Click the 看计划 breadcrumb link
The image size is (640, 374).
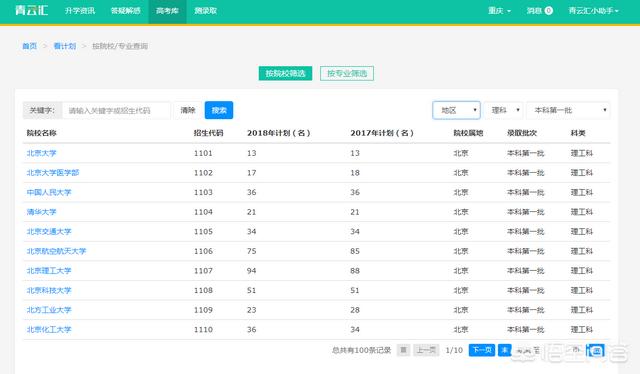click(x=64, y=46)
